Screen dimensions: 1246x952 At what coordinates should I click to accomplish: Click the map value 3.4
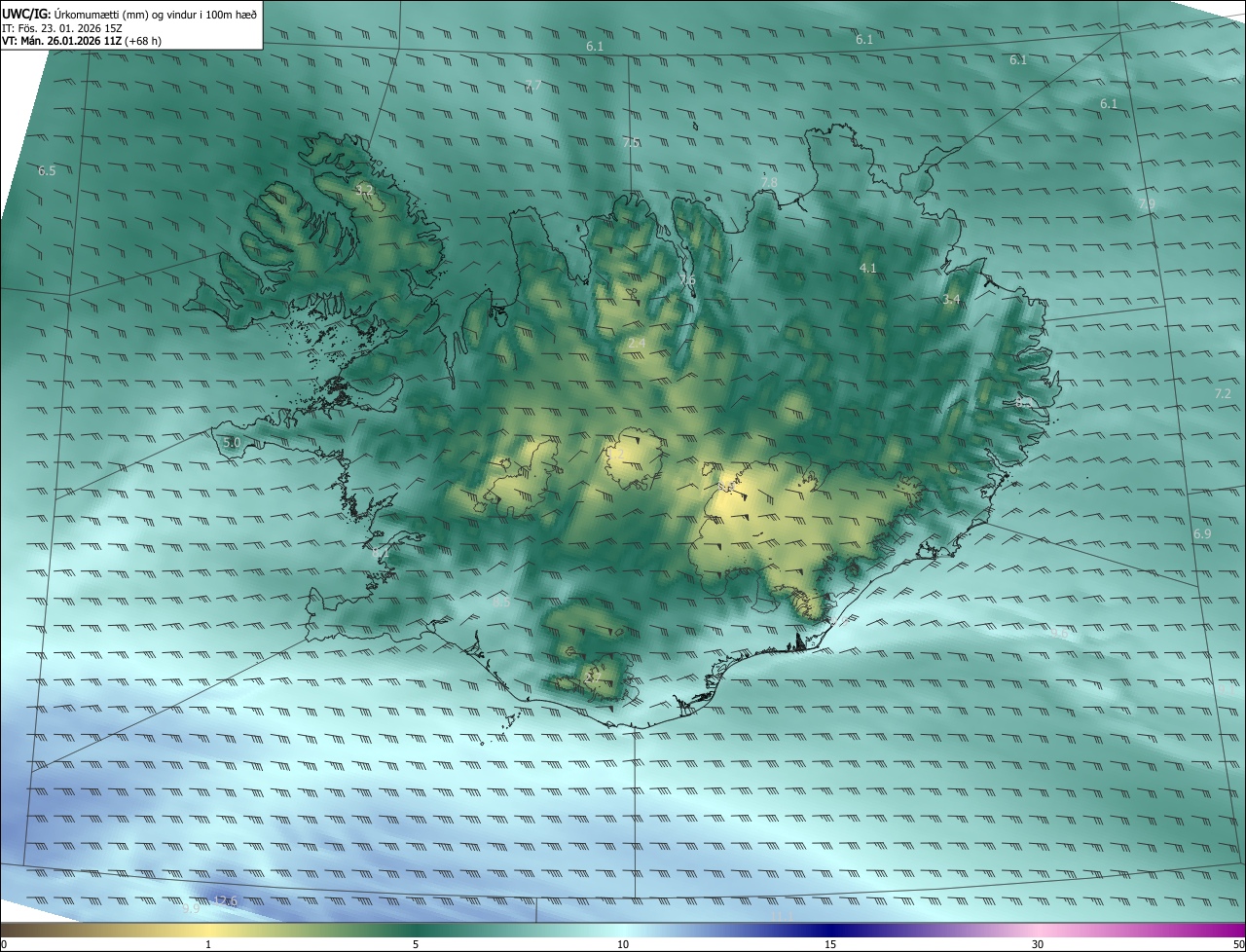[951, 300]
